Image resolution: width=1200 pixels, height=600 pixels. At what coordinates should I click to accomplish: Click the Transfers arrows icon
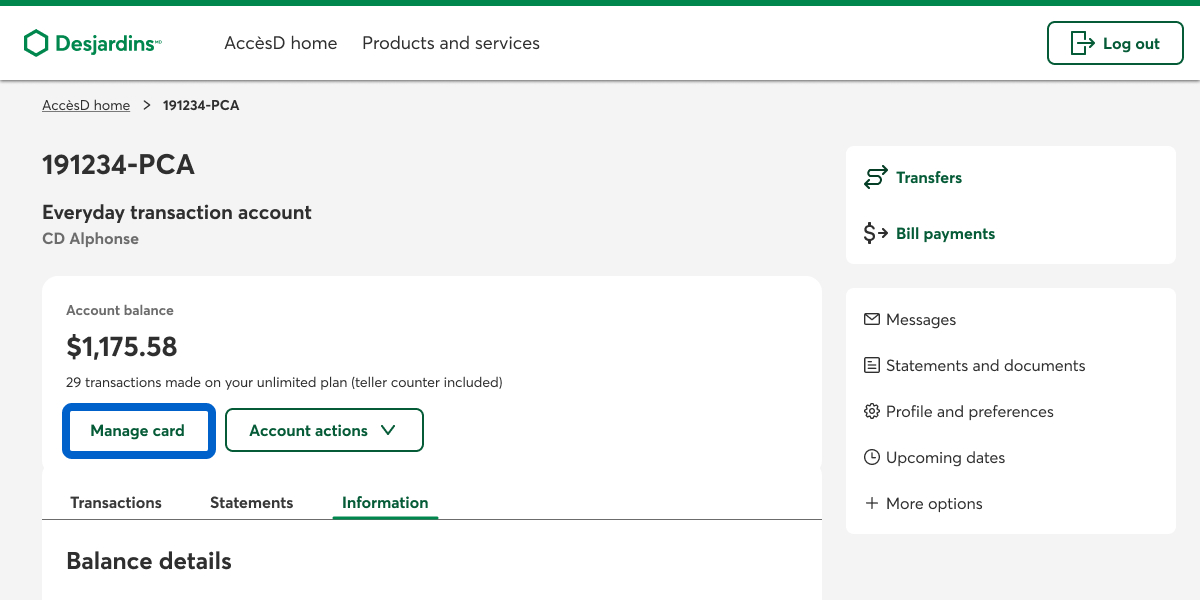click(875, 178)
